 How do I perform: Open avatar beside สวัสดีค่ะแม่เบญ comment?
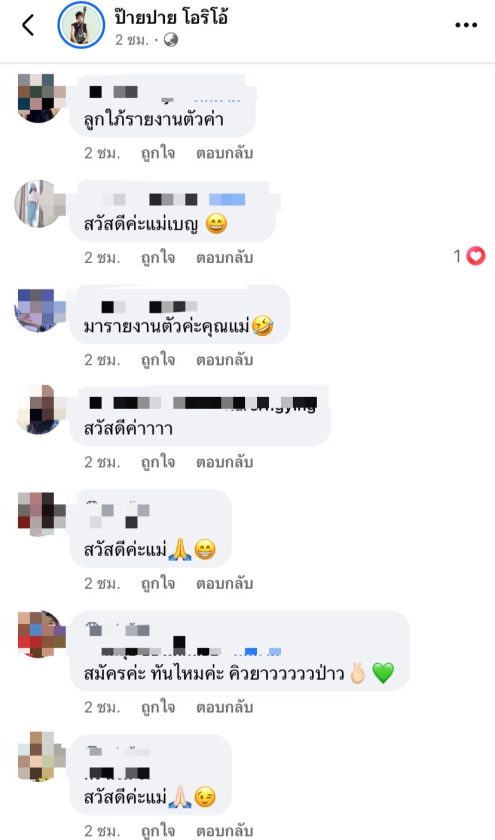[40, 204]
